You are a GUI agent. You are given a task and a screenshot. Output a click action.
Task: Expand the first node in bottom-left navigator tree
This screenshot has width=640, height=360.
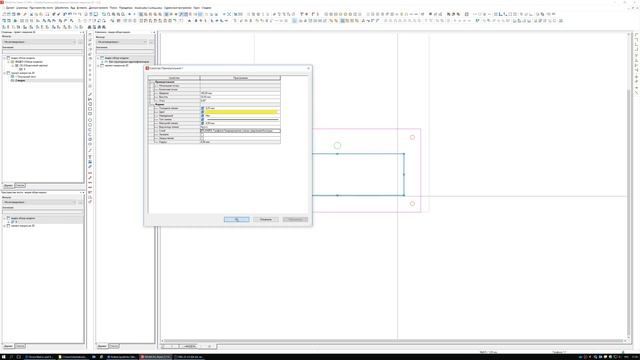pos(4,218)
